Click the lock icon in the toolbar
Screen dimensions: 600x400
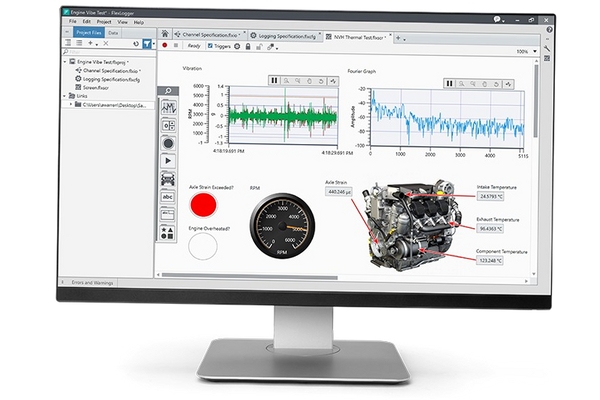(x=248, y=46)
